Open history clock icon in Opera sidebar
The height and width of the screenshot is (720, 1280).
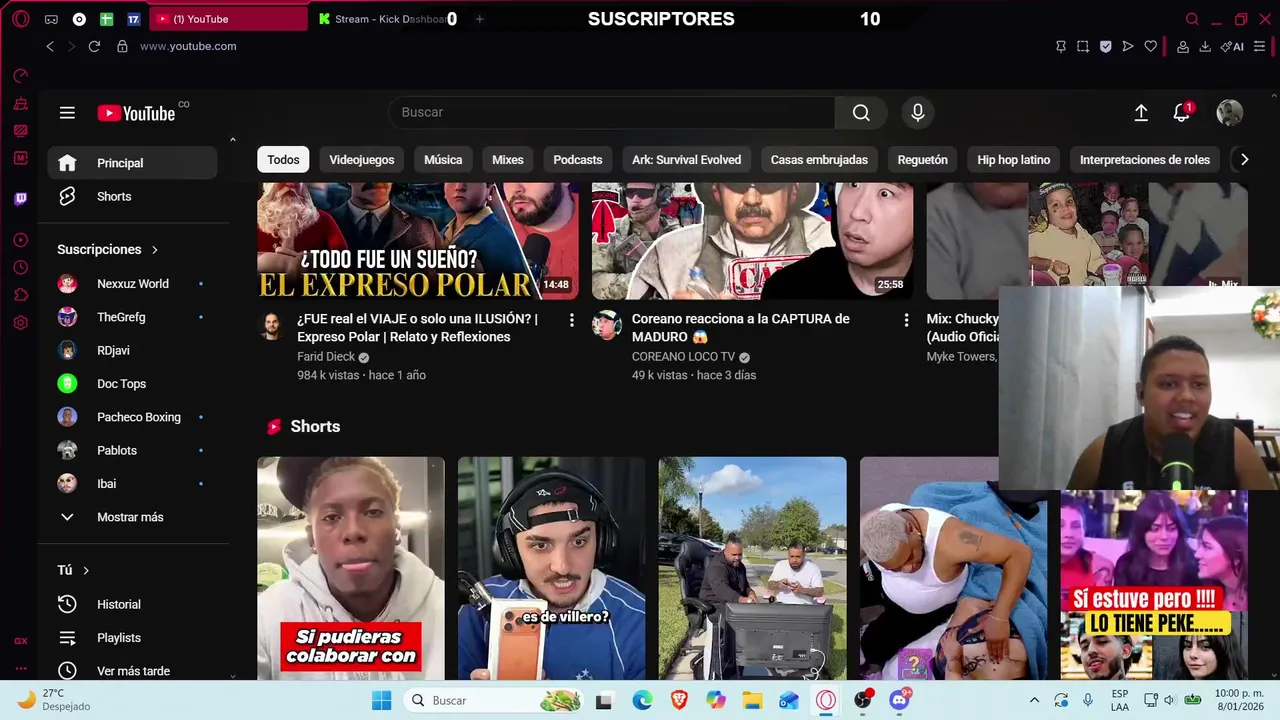coord(20,267)
